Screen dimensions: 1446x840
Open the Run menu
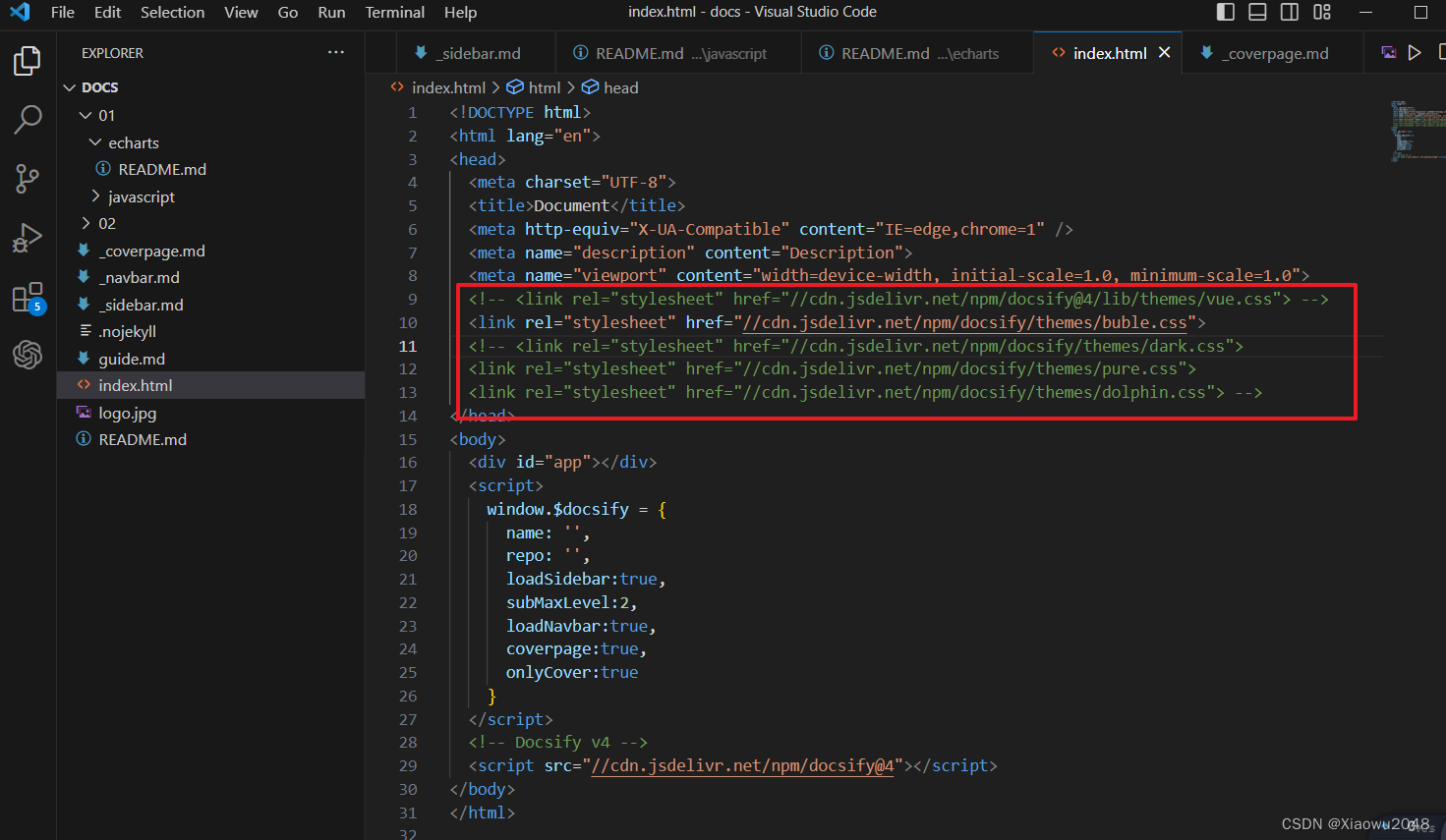point(332,12)
